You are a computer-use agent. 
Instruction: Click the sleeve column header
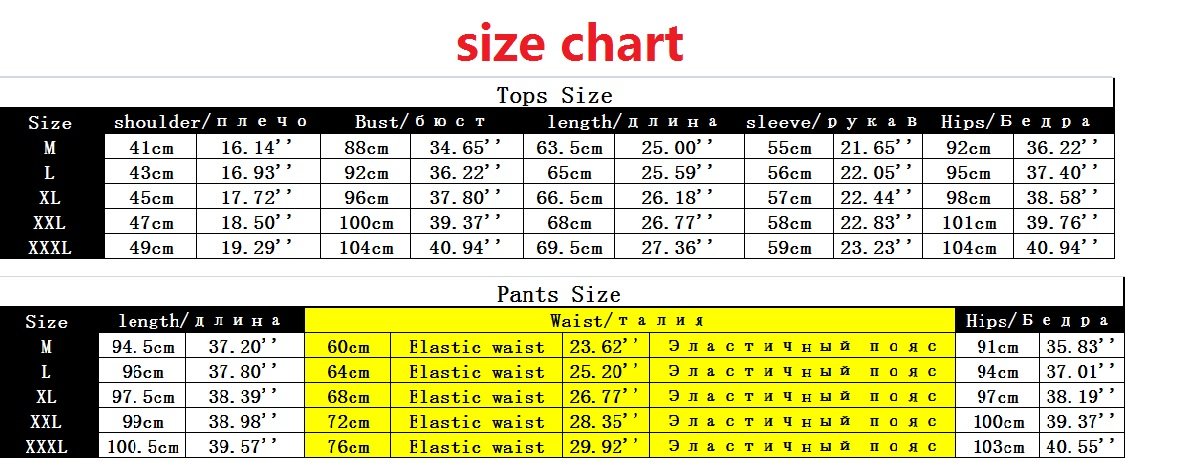click(832, 122)
